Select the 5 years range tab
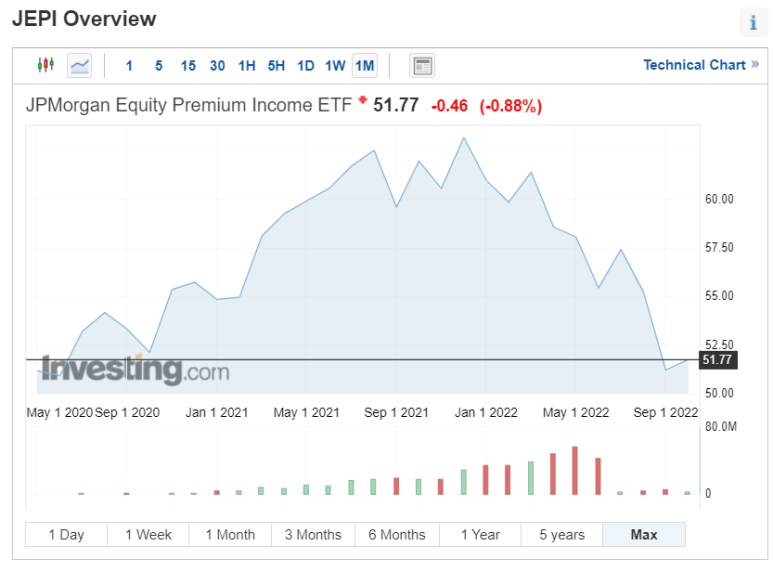Viewport: 773px width, 572px height. [x=562, y=535]
